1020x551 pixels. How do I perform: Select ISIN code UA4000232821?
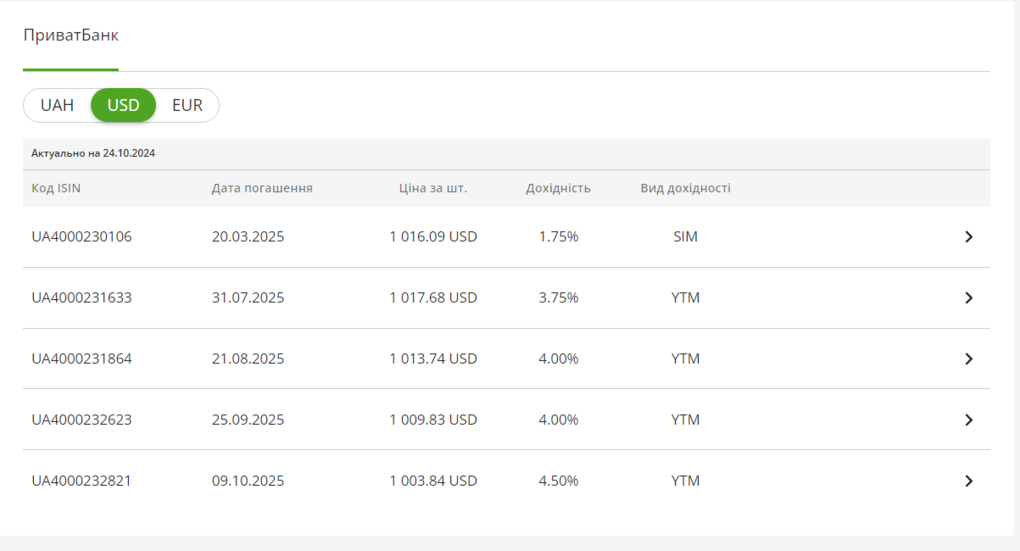(82, 481)
